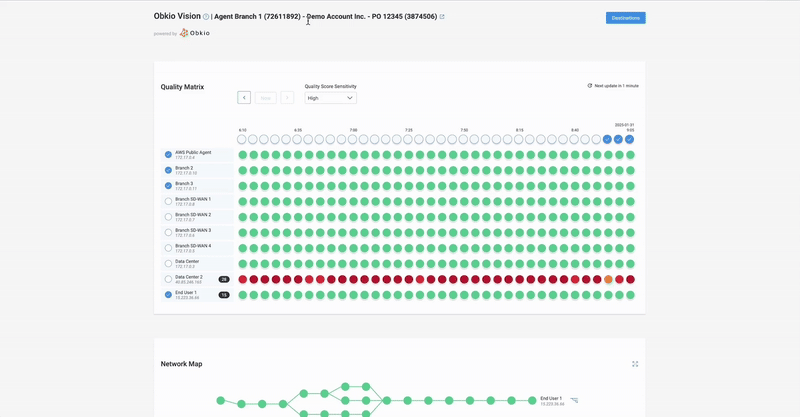Select the time circle under 8:15

click(518, 139)
